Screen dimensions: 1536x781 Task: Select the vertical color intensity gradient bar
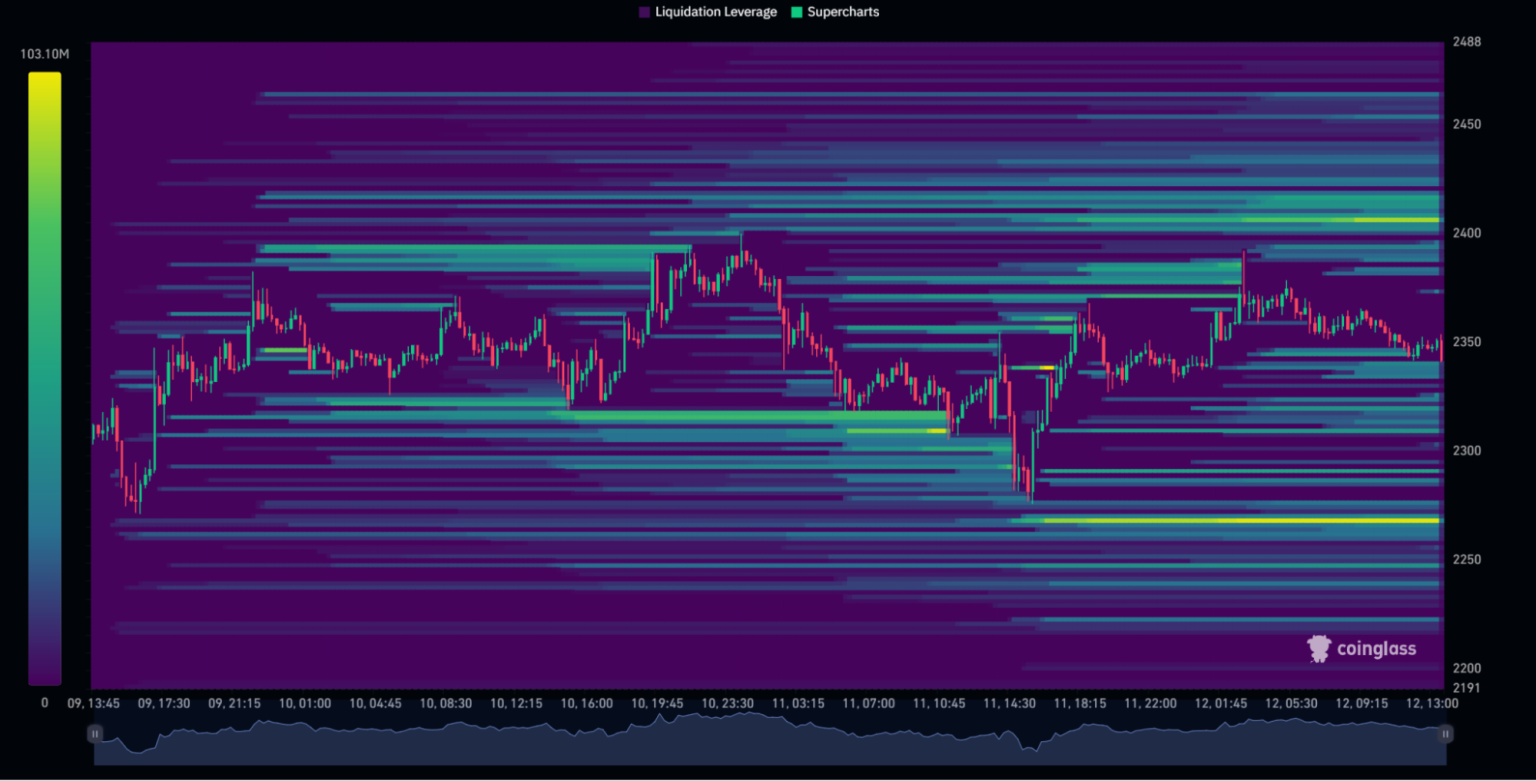43,380
